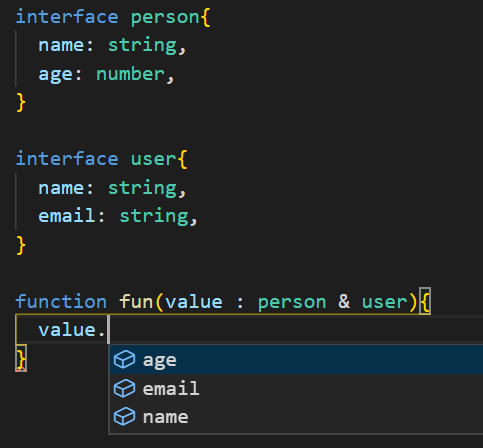Image resolution: width=483 pixels, height=448 pixels.
Task: Click the opening brace after fun signature
Action: tap(425, 301)
